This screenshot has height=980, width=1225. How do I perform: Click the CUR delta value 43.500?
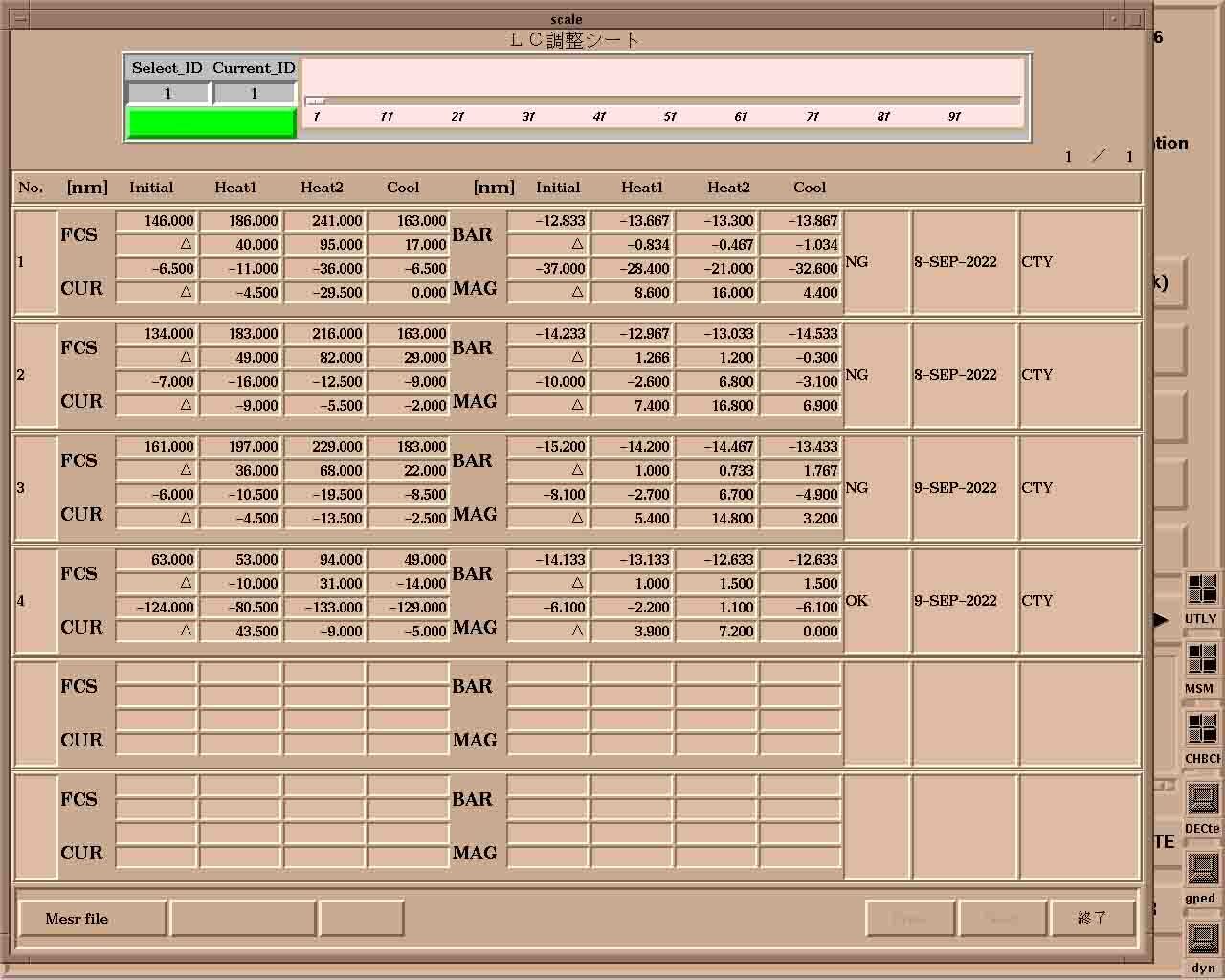(x=240, y=632)
